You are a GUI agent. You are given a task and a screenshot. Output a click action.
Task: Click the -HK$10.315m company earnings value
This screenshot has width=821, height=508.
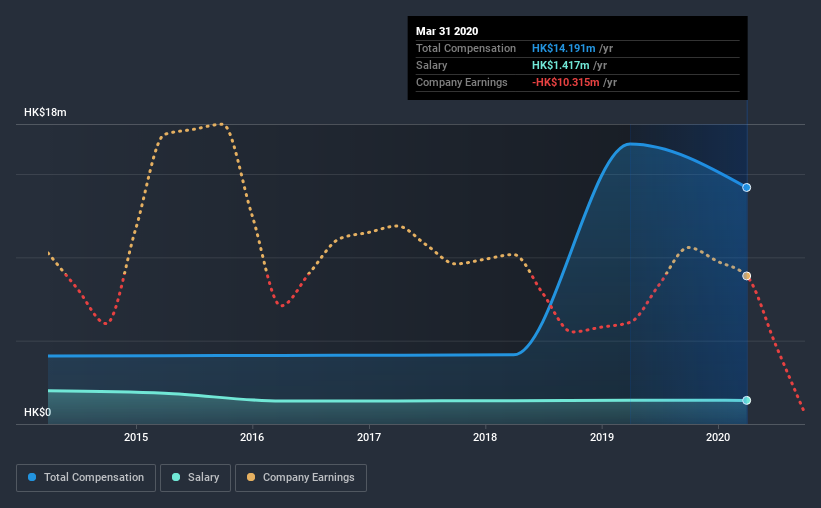[565, 82]
